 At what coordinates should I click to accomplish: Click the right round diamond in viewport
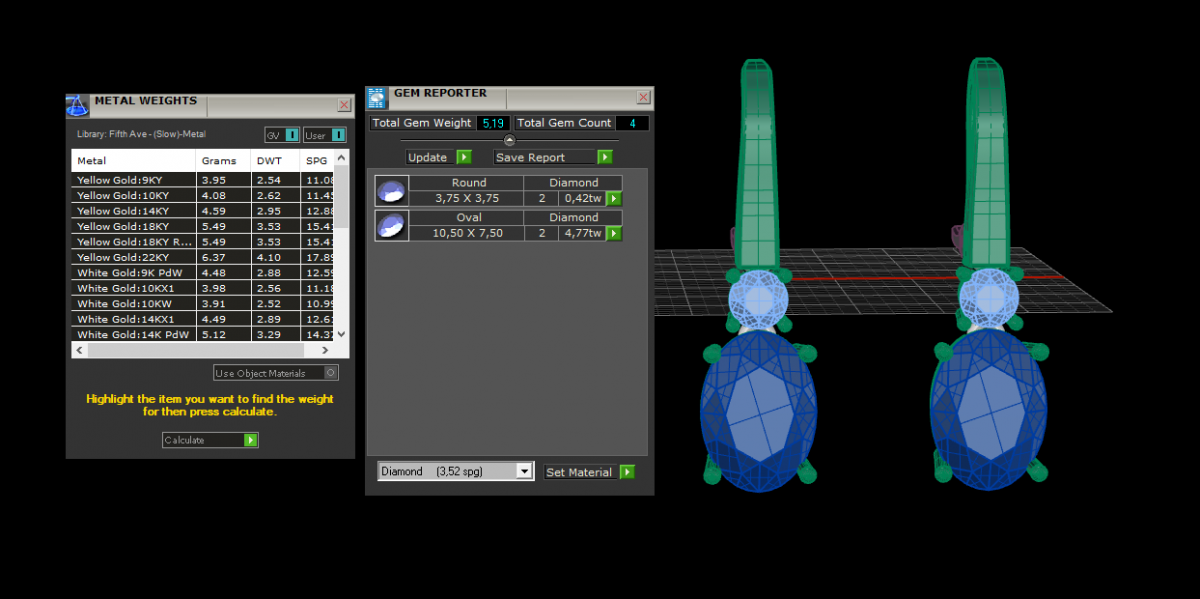coord(988,298)
